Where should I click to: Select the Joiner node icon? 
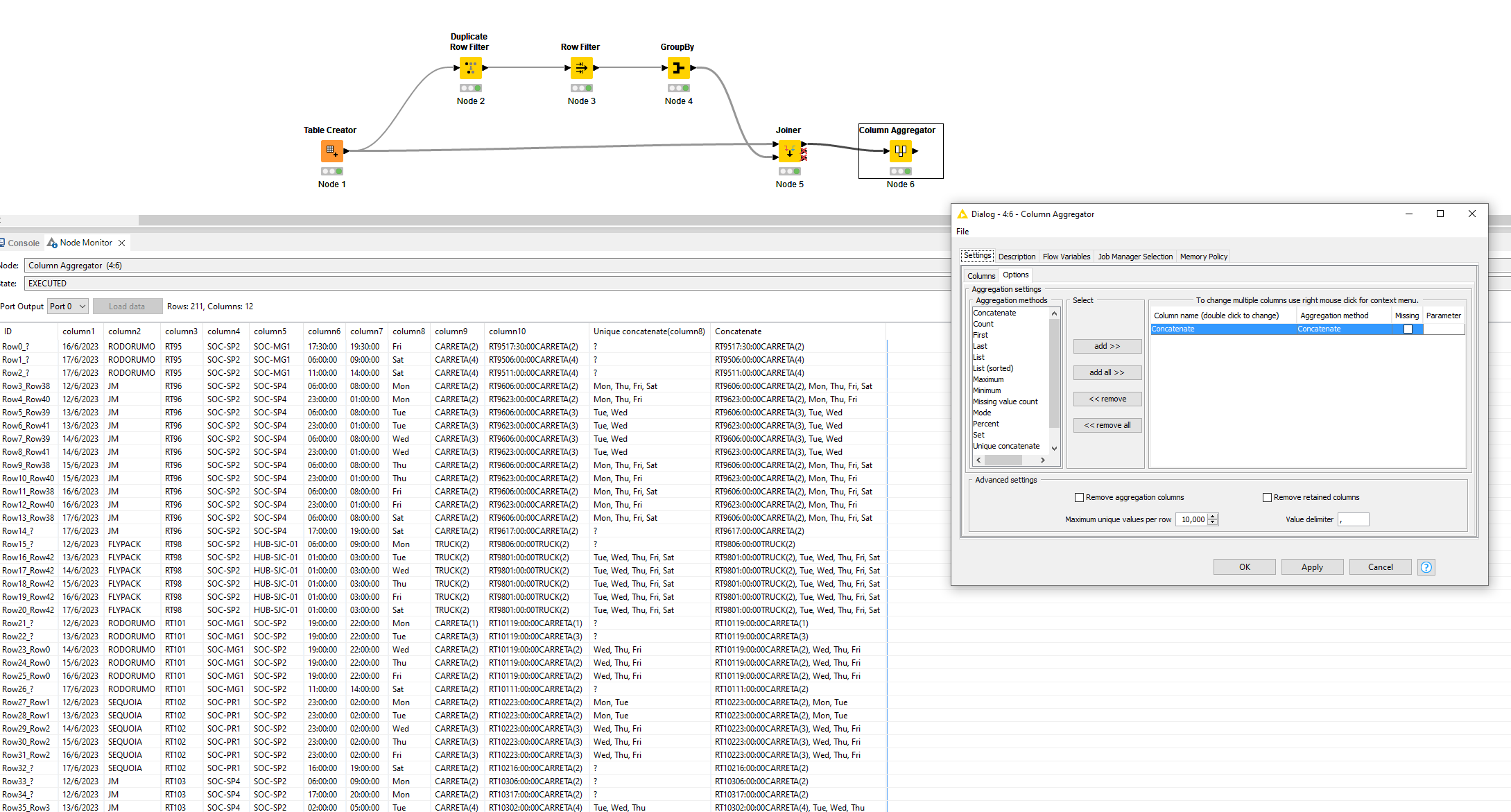pyautogui.click(x=789, y=150)
